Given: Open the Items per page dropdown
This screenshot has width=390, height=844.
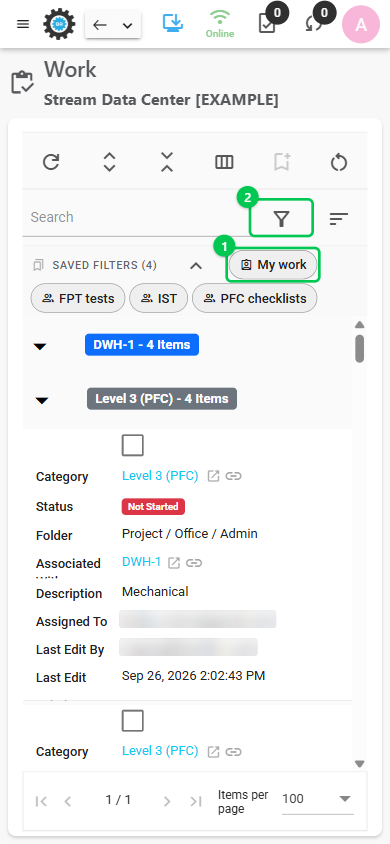Looking at the screenshot, I should (x=317, y=799).
